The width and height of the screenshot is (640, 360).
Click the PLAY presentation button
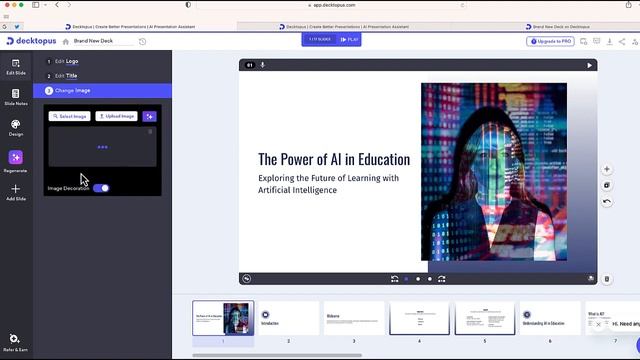point(349,40)
